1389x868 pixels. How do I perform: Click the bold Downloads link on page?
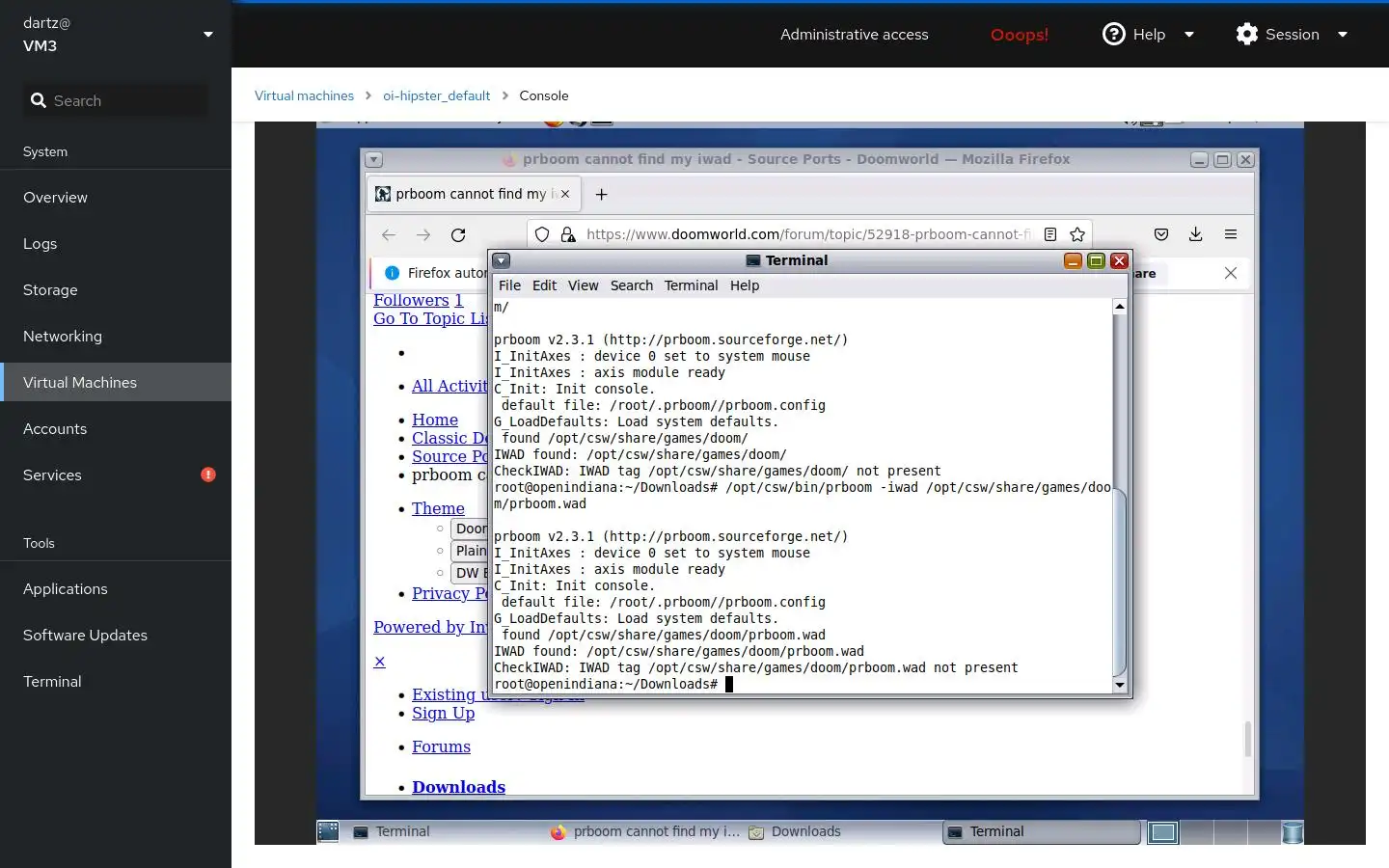458,787
